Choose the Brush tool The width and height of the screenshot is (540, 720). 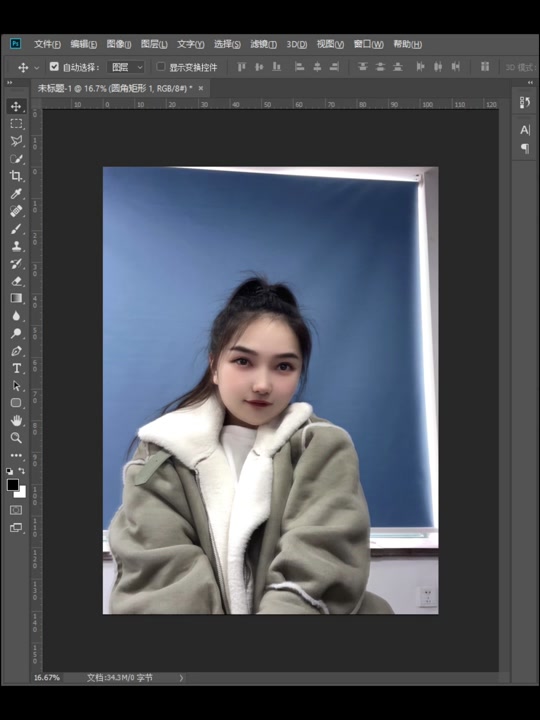pos(16,229)
